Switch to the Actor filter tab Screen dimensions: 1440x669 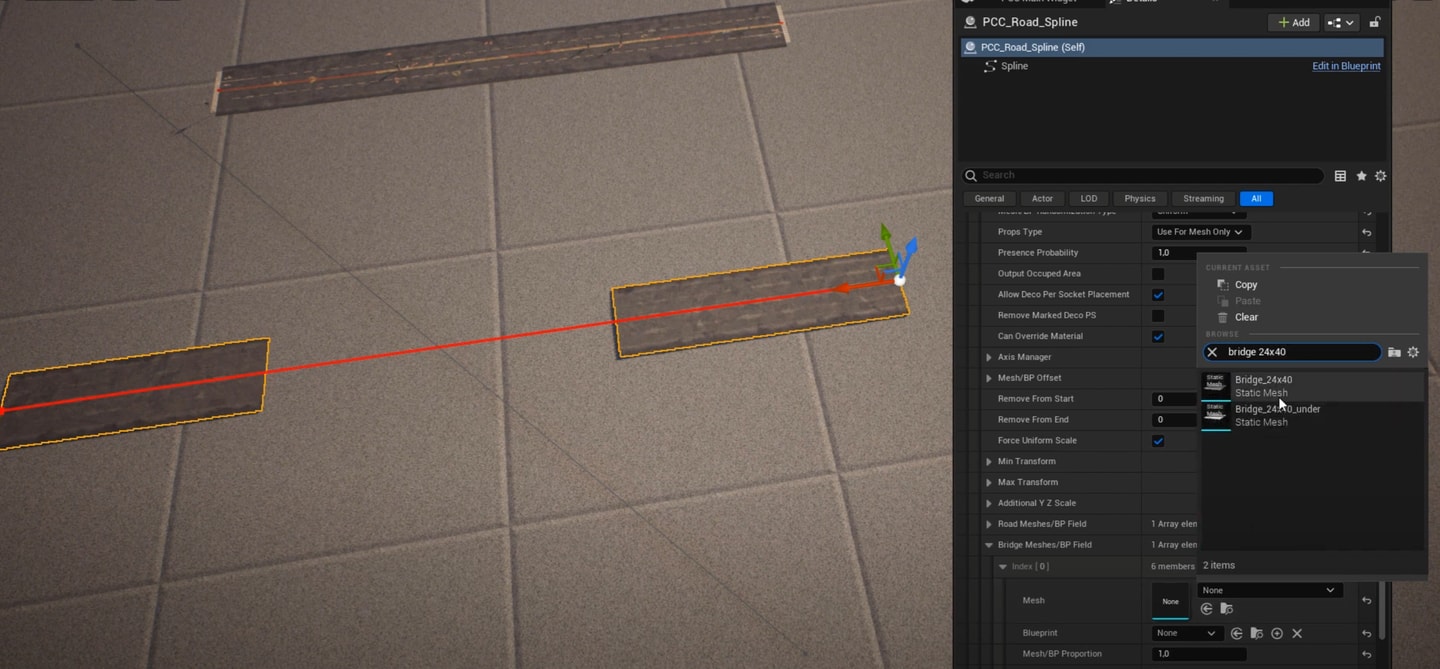pos(1042,198)
